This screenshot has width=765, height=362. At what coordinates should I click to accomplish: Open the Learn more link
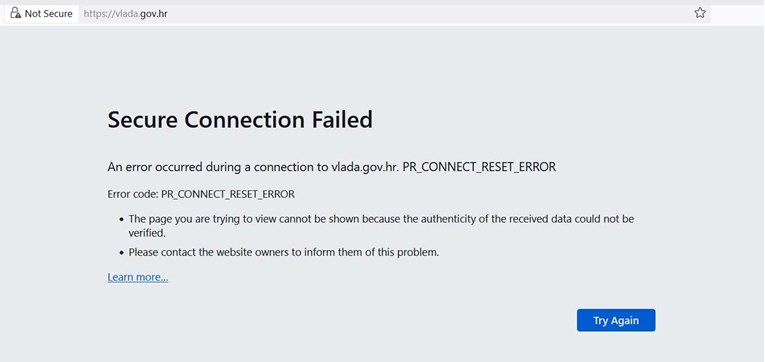pyautogui.click(x=138, y=277)
